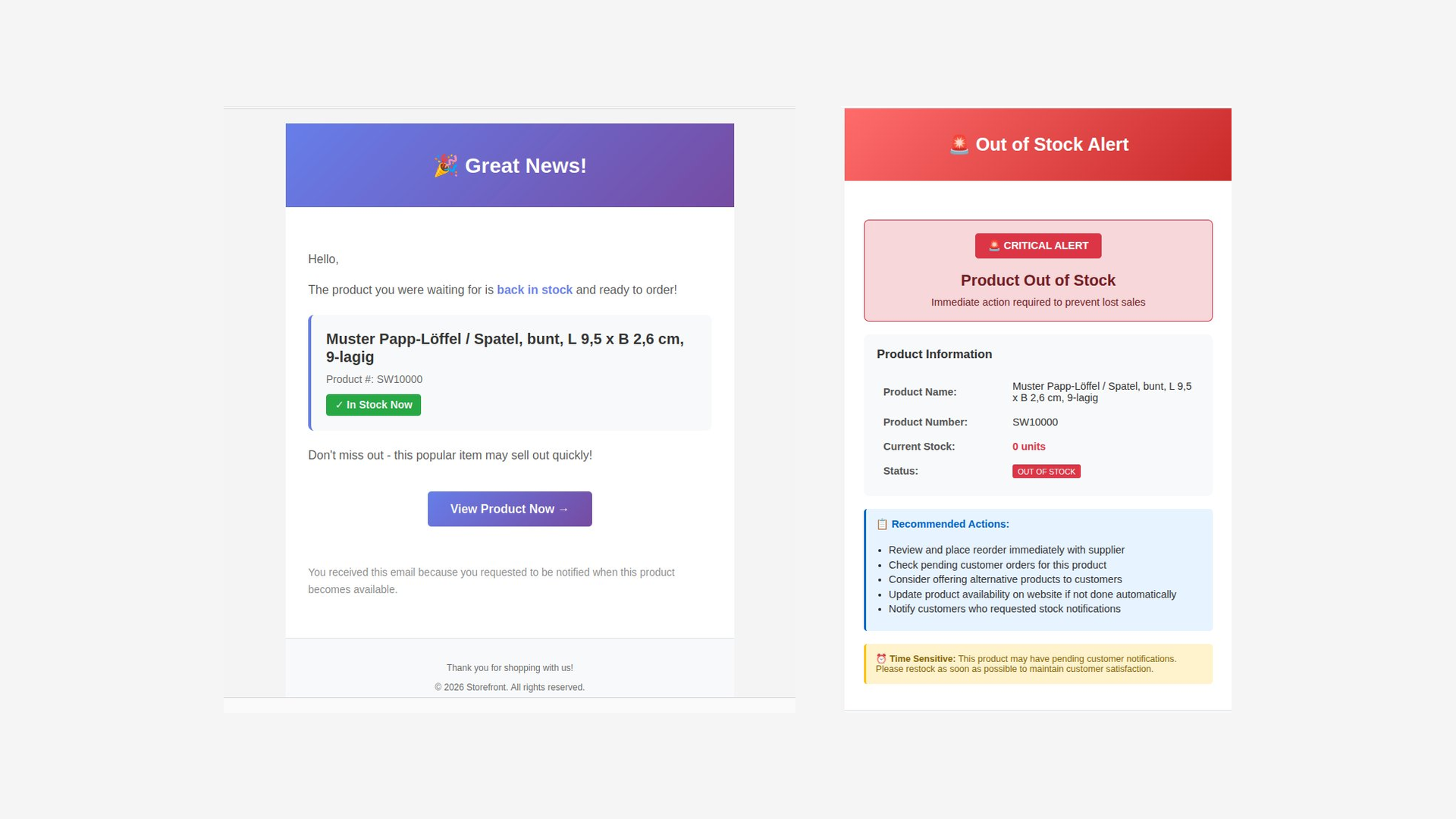The image size is (1456, 819).
Task: Click the 0 units current stock value
Action: (x=1029, y=447)
